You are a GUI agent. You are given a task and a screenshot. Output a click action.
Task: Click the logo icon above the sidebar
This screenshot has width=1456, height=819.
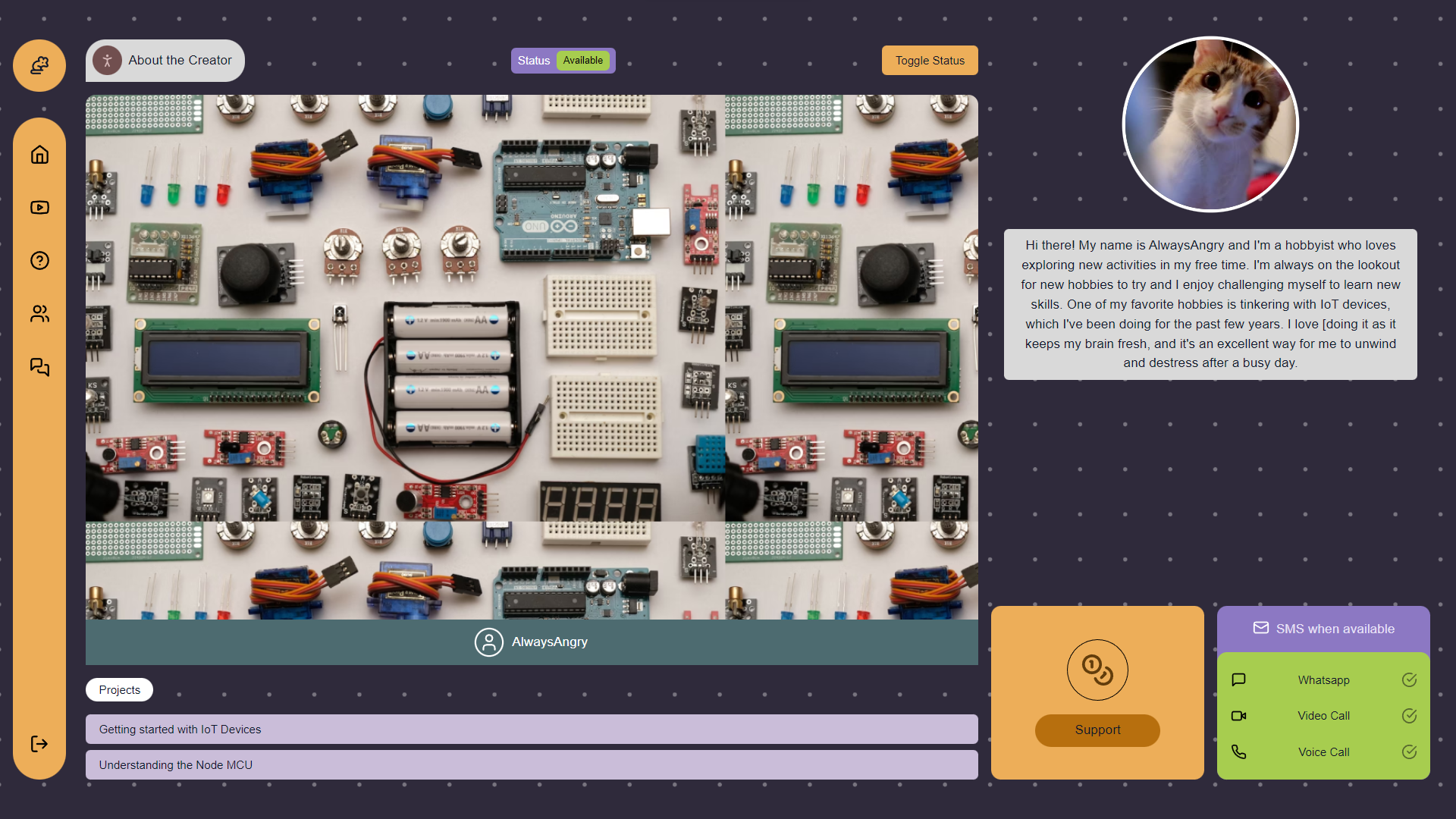(39, 66)
